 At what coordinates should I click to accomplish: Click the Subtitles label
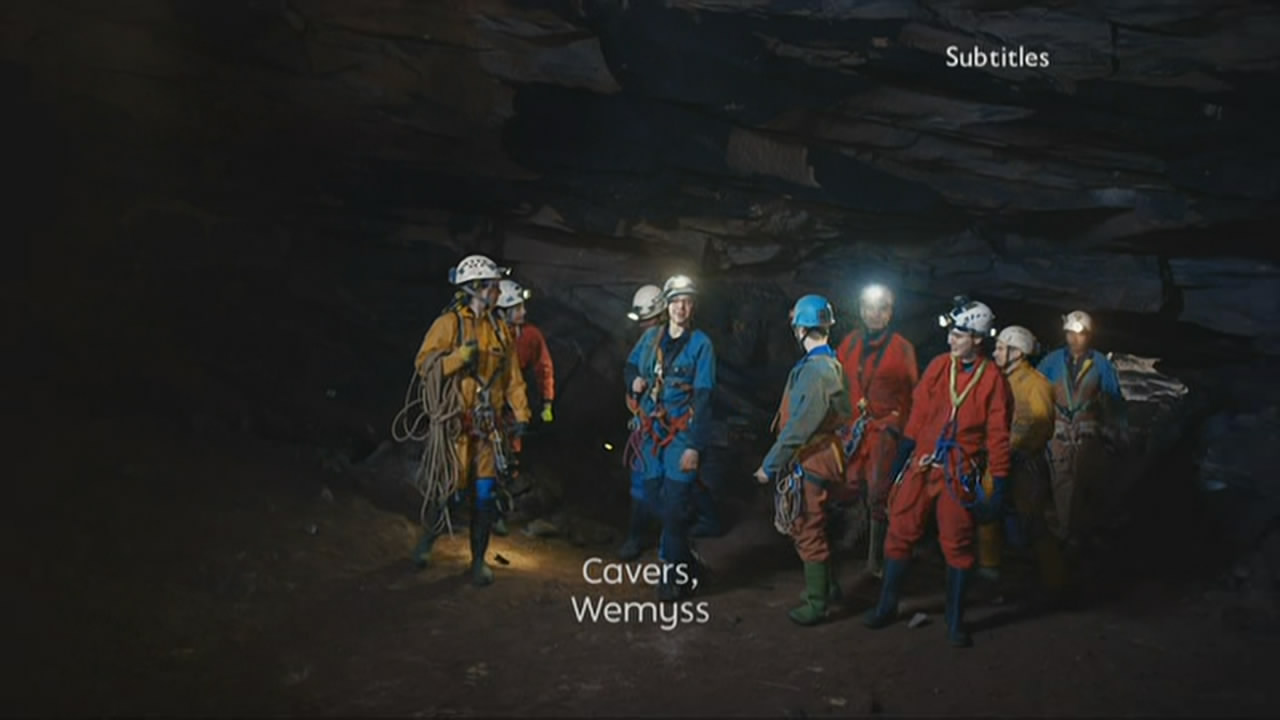pos(997,57)
